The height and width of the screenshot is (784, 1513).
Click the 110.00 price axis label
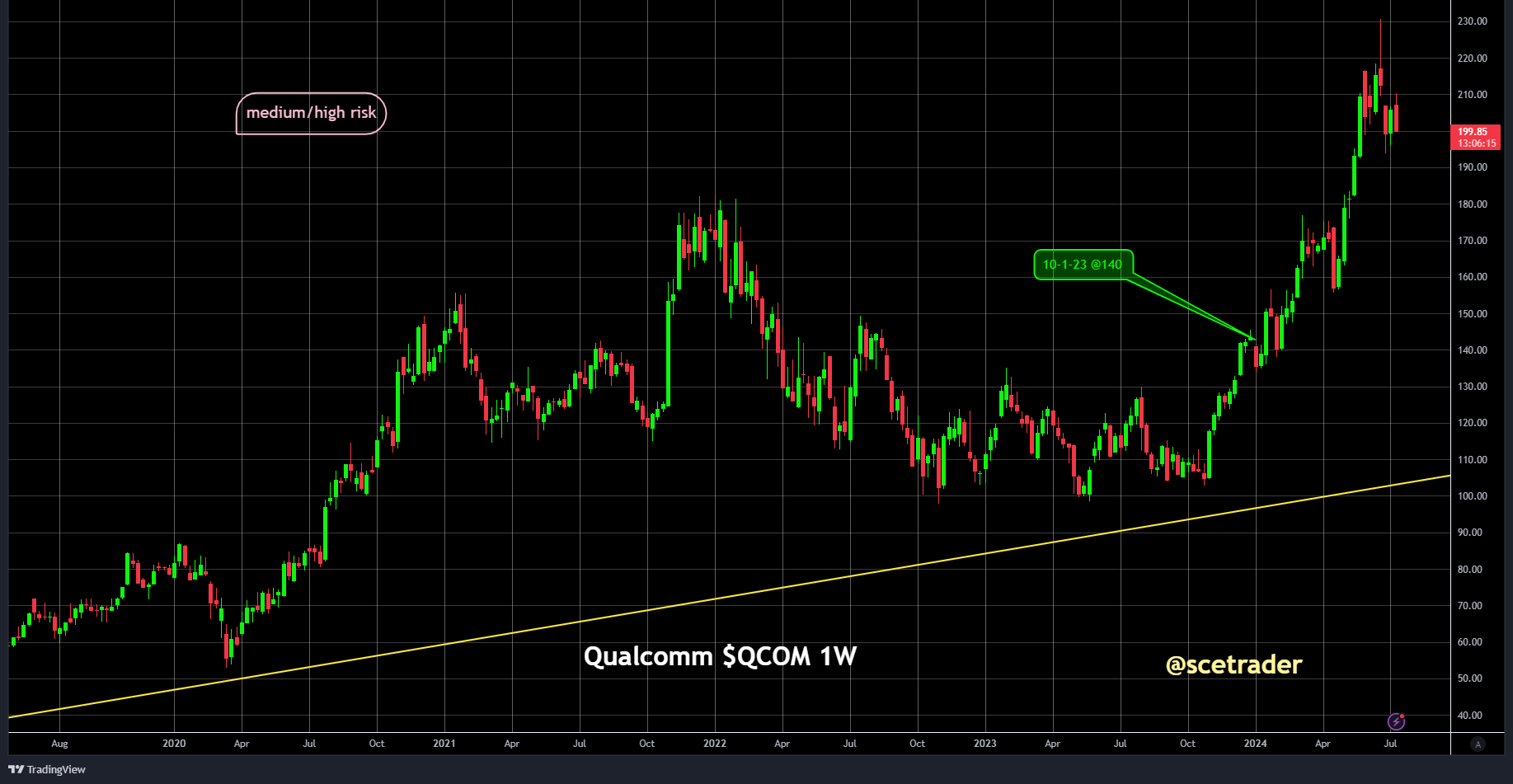click(x=1473, y=460)
